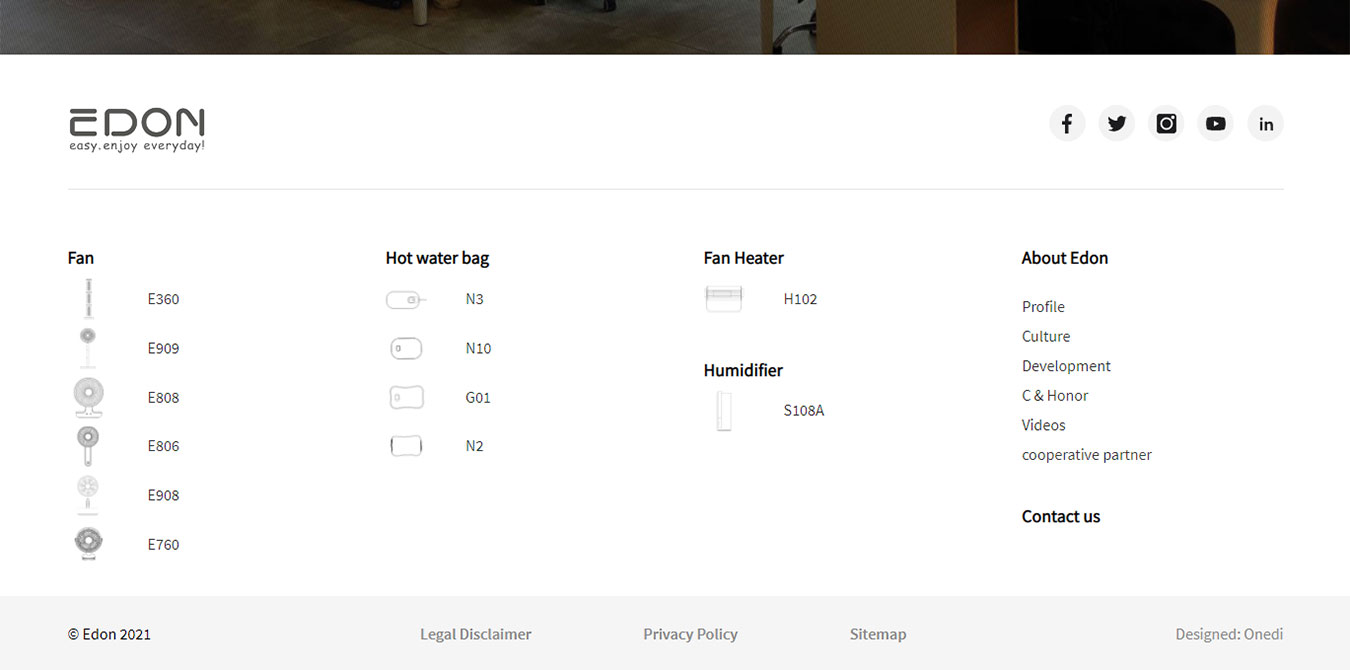This screenshot has width=1350, height=670.
Task: Click the H102 fan heater thumbnail
Action: [723, 299]
